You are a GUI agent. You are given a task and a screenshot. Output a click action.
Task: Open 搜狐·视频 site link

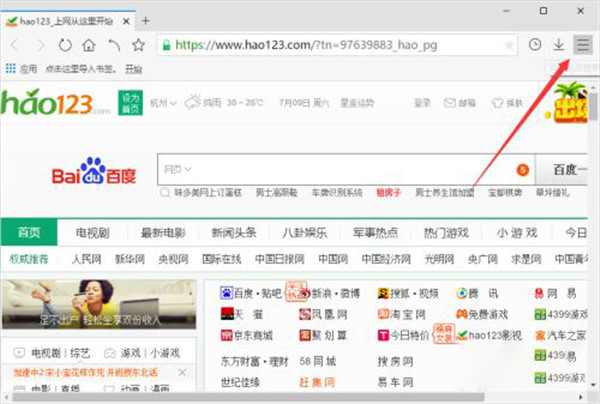coord(408,293)
